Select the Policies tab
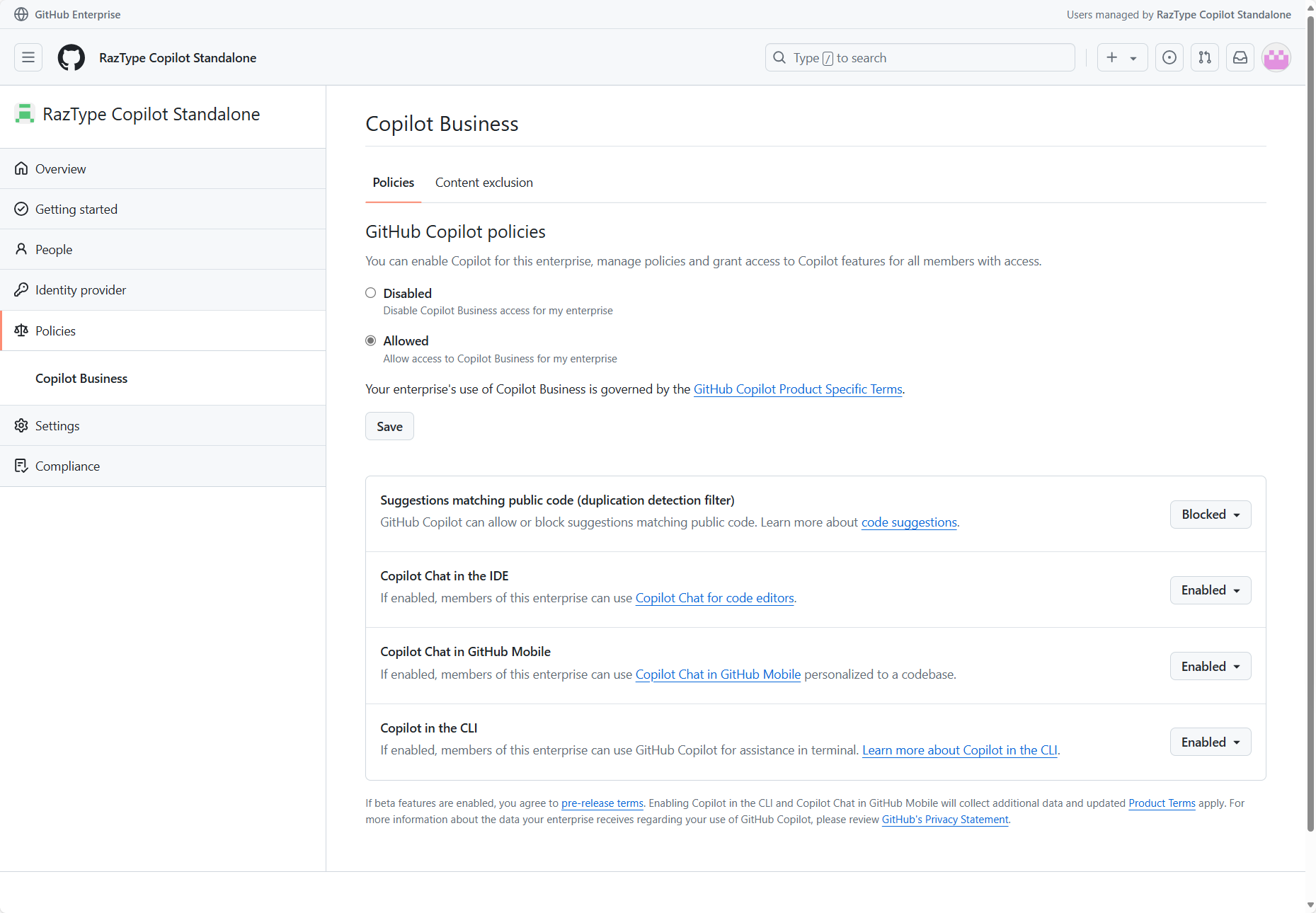The image size is (1316, 913). point(393,182)
